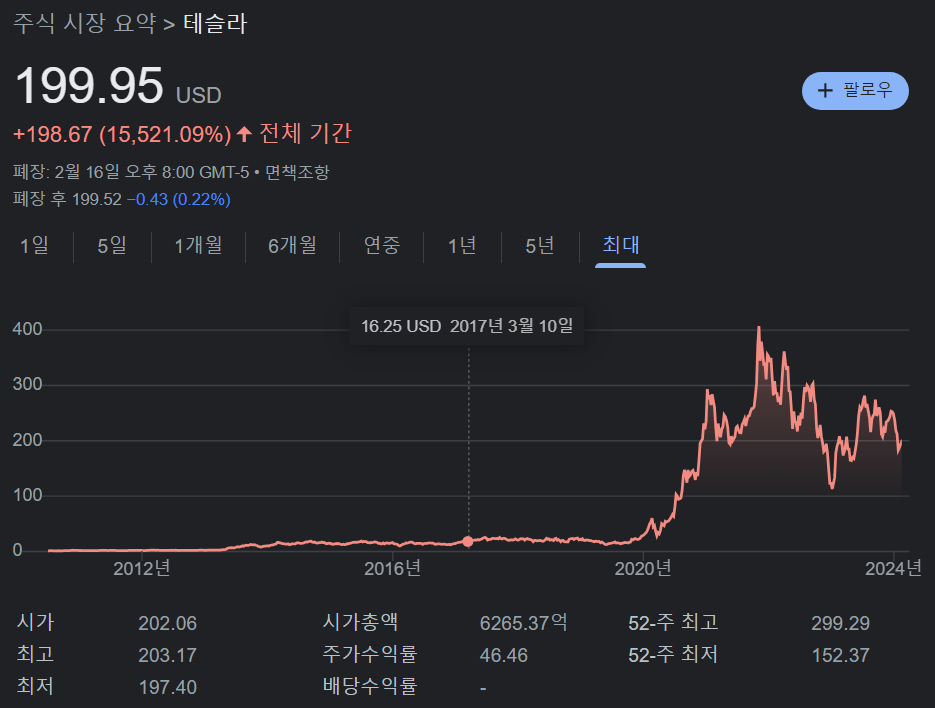
Task: Choose the 연중 year-to-date tab
Action: coord(382,245)
